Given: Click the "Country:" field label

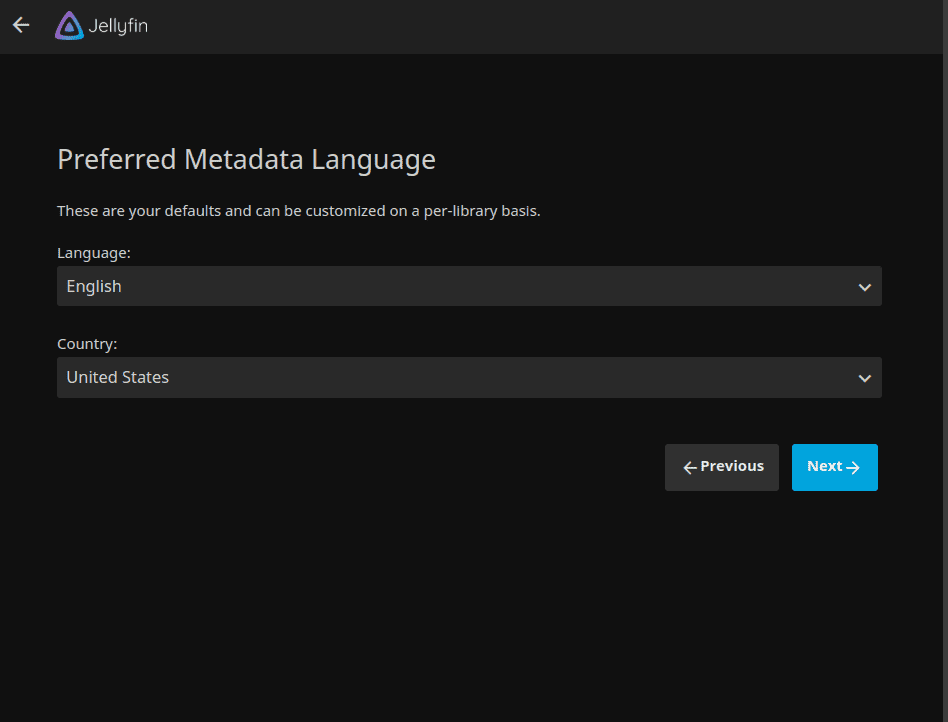Looking at the screenshot, I should click(x=87, y=344).
